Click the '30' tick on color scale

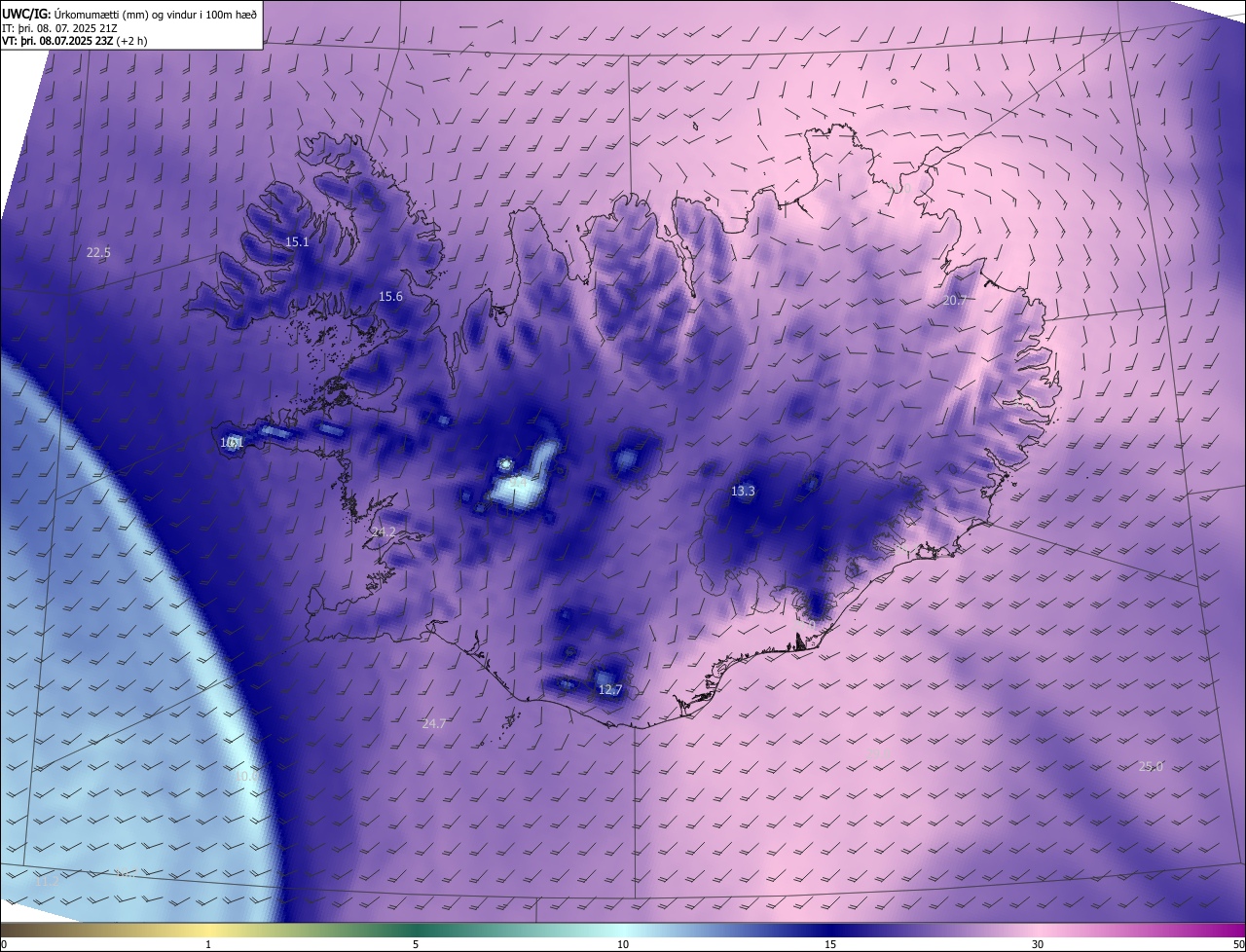1038,944
